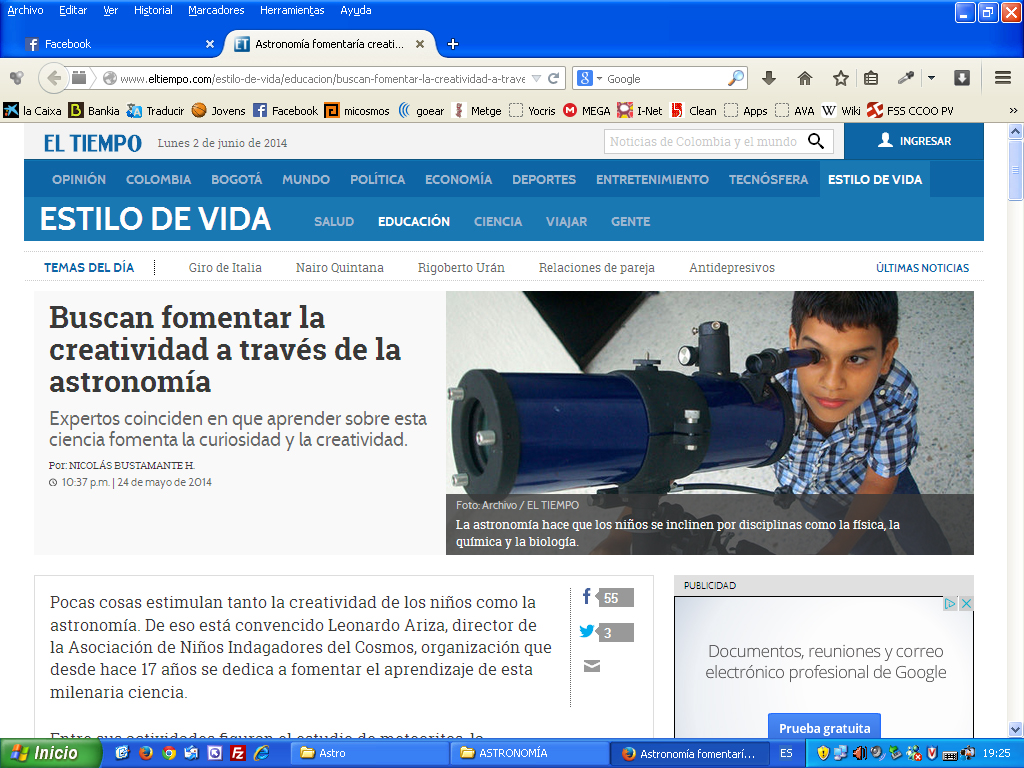Expand the URL history dropdown arrow
This screenshot has height=768, width=1024.
pos(536,78)
